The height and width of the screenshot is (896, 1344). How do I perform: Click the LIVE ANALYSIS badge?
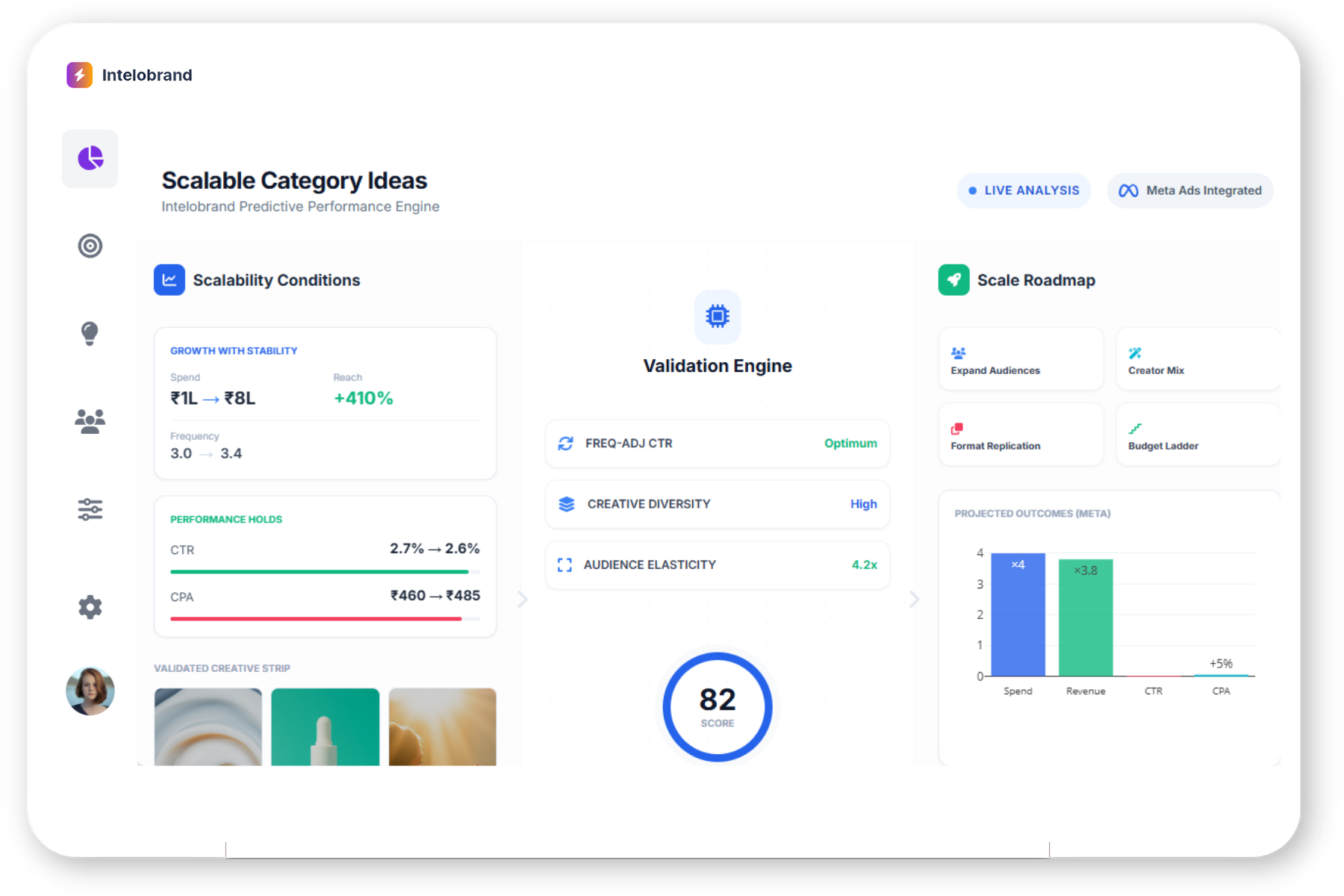pyautogui.click(x=1024, y=190)
